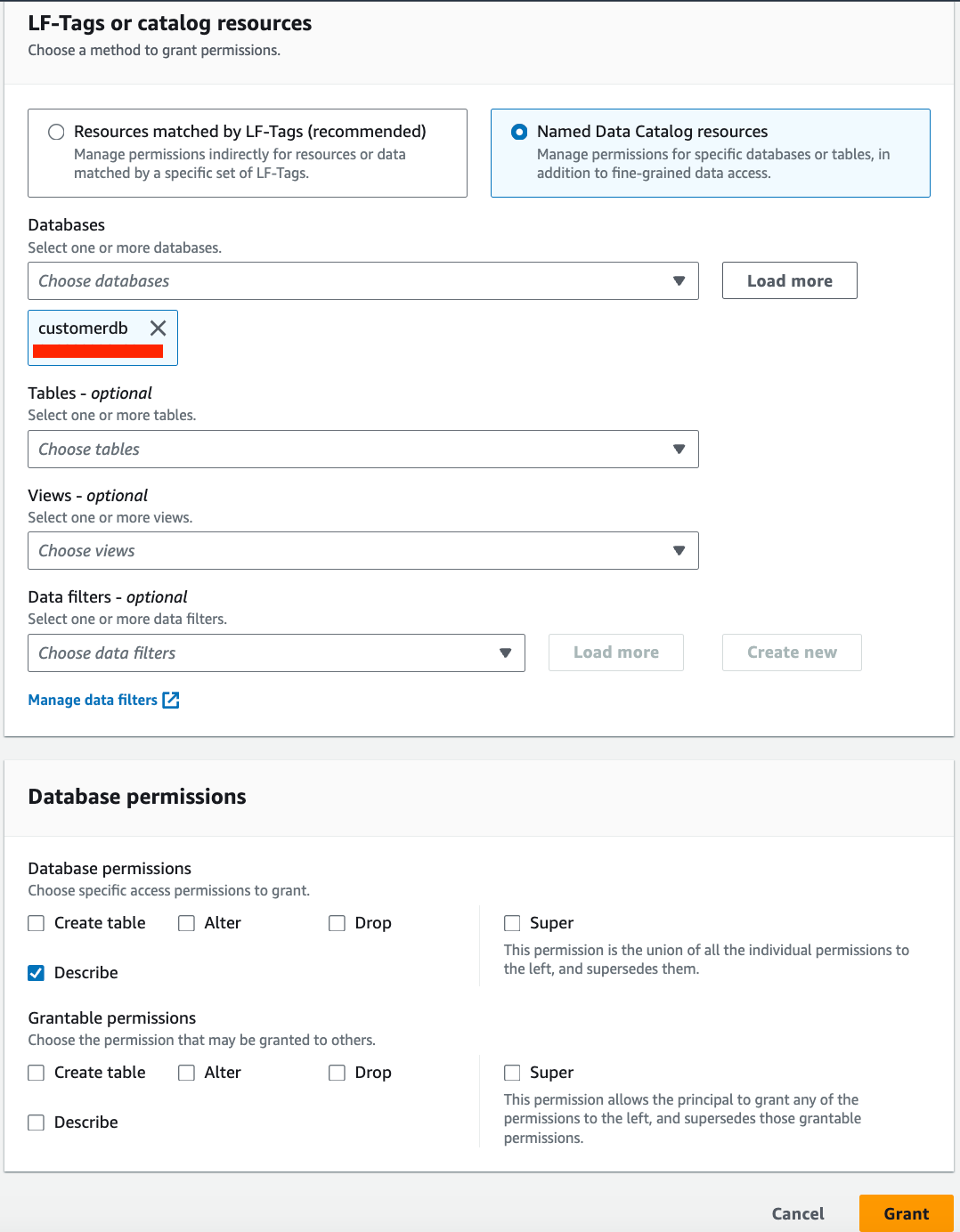Enable Super under Grantable permissions
The image size is (960, 1232).
(512, 1073)
